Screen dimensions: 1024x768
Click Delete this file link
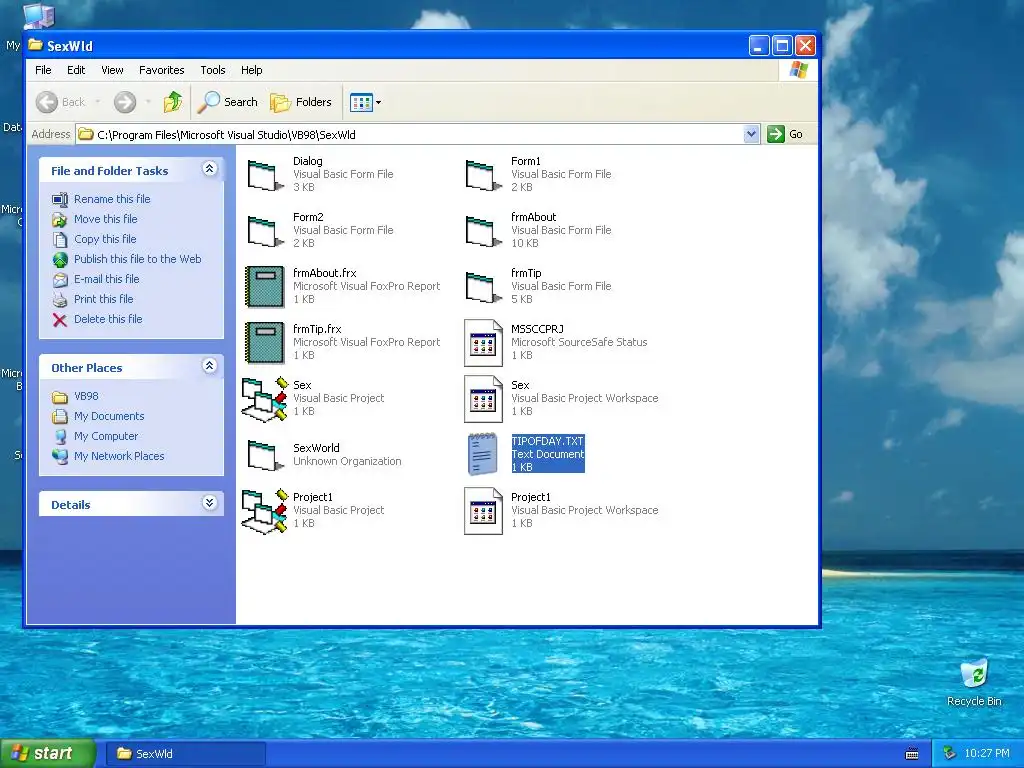108,319
